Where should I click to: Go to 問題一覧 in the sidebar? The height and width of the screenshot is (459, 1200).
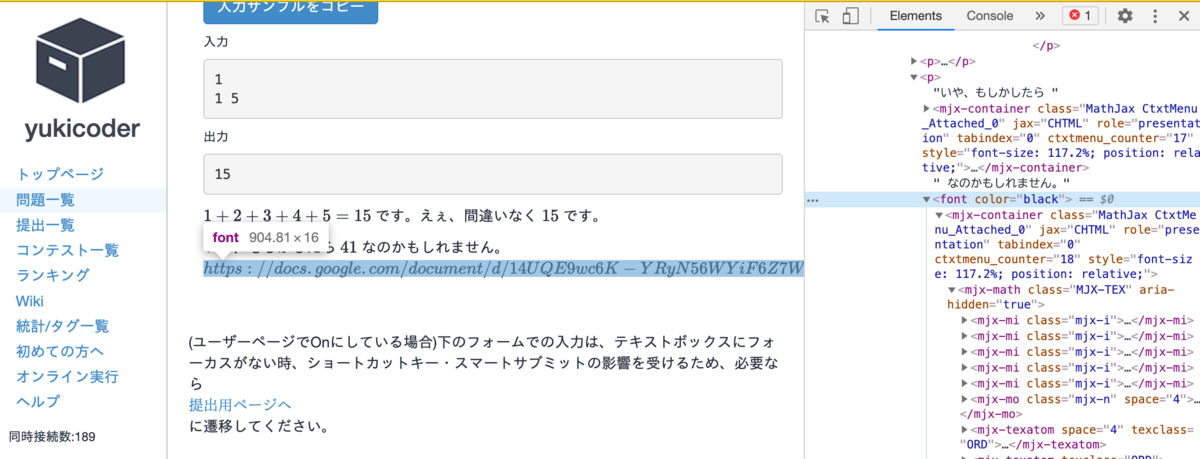(46, 200)
